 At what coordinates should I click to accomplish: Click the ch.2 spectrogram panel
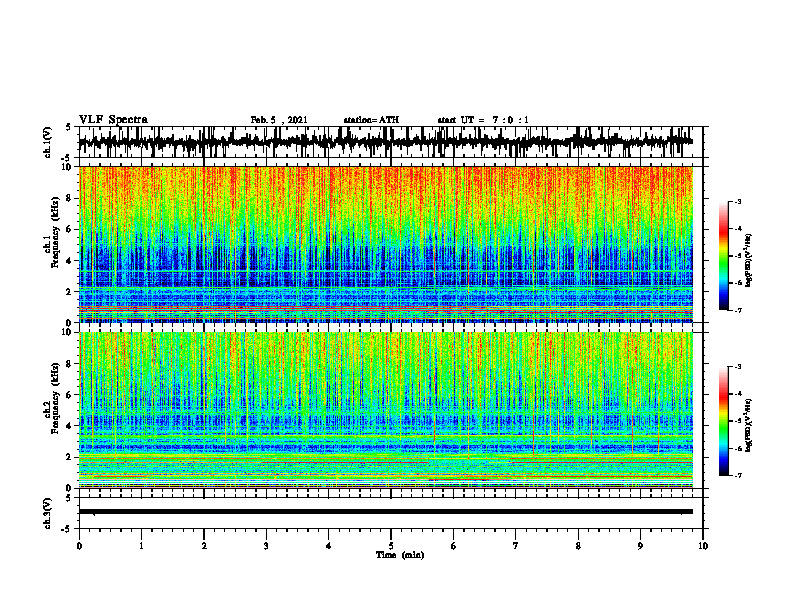pos(385,410)
